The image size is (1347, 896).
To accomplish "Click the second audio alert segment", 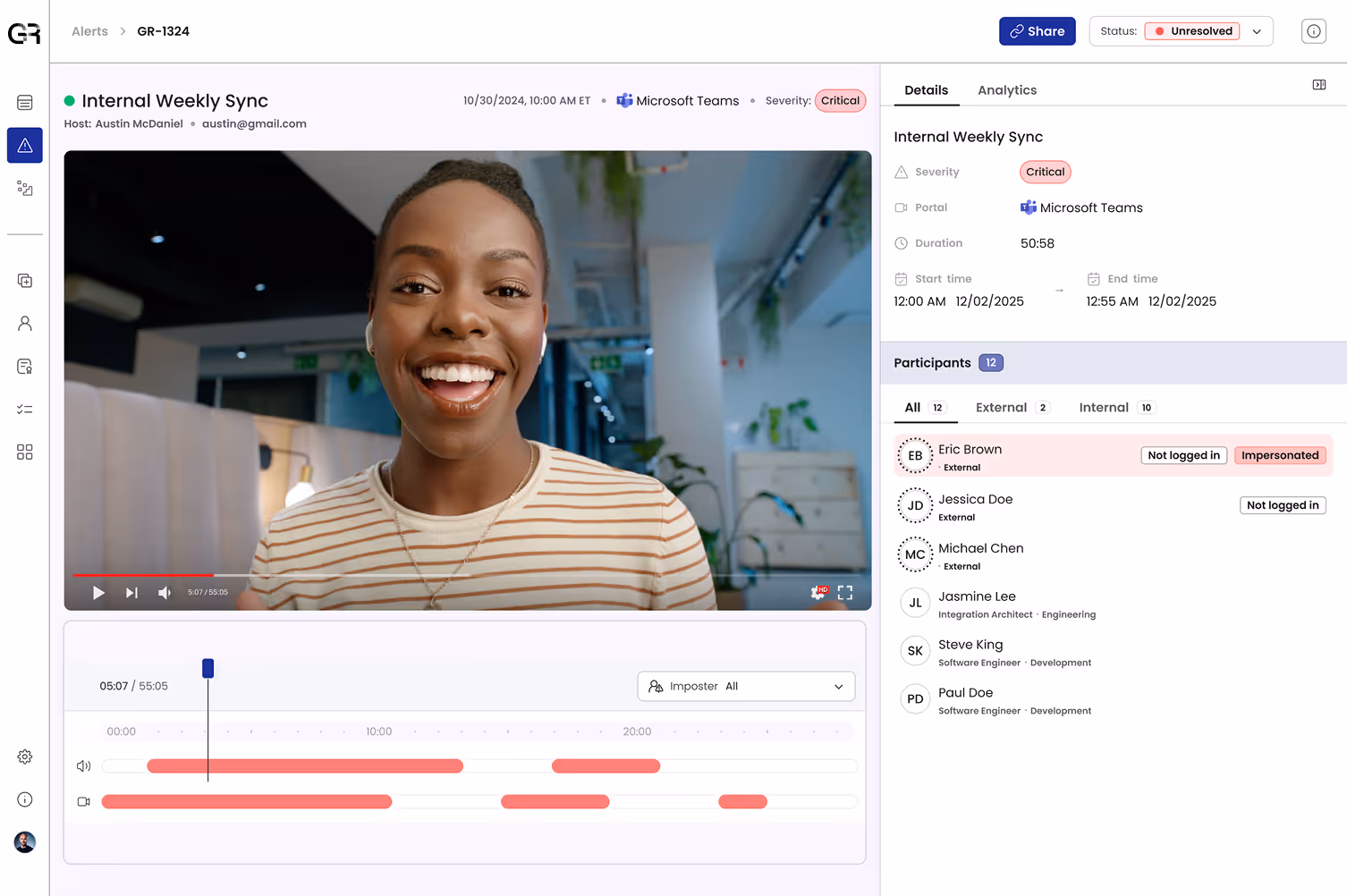I will click(x=606, y=766).
